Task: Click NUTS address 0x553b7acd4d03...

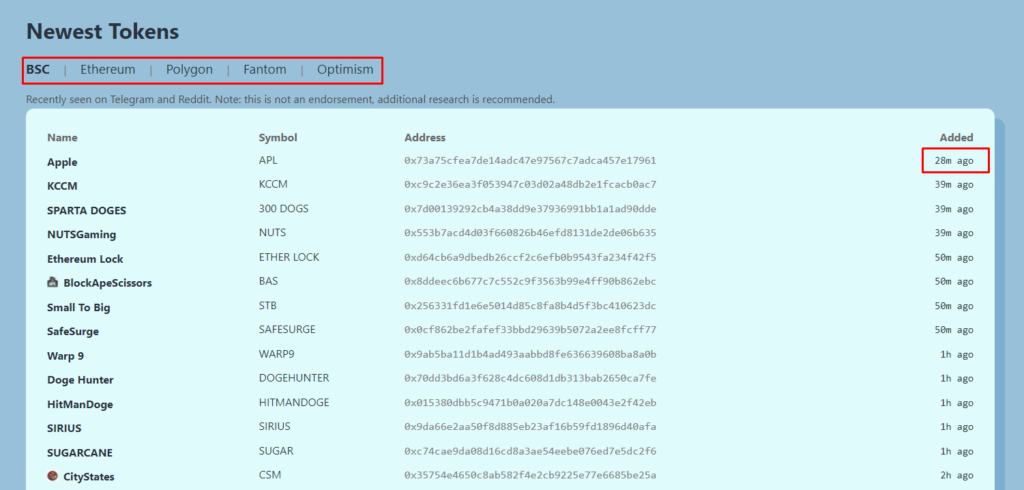Action: (x=530, y=233)
